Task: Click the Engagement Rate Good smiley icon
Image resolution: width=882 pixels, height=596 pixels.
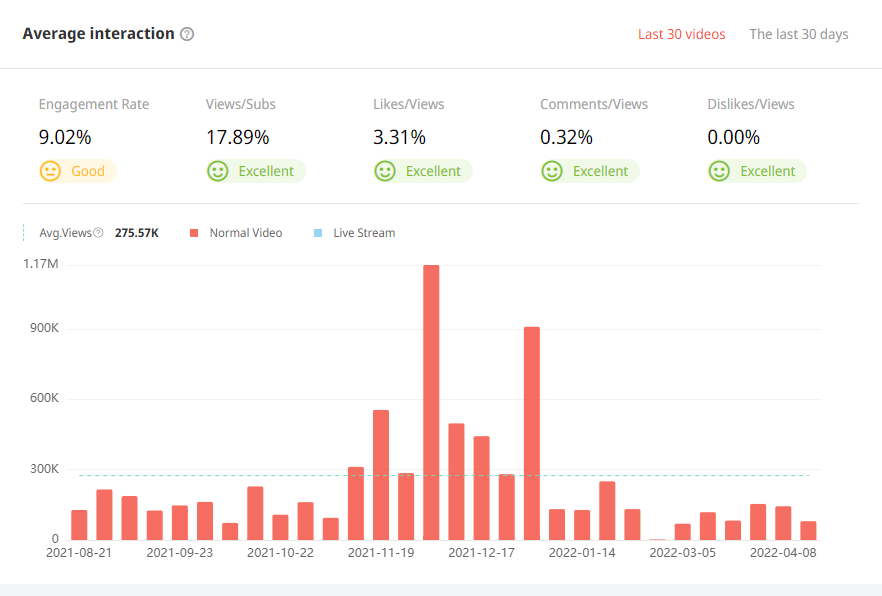Action: coord(50,171)
